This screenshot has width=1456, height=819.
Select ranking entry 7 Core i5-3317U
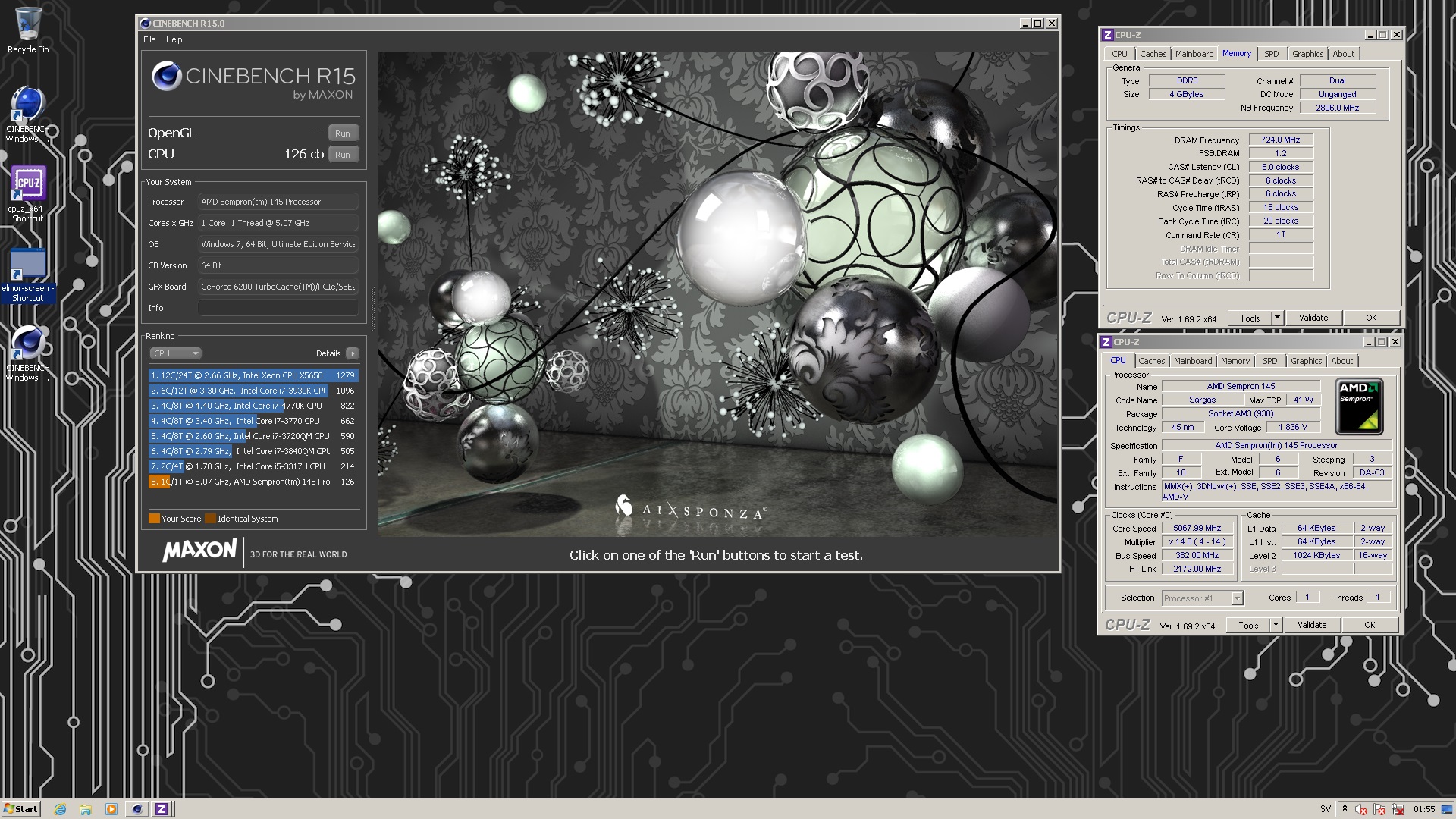(x=253, y=466)
